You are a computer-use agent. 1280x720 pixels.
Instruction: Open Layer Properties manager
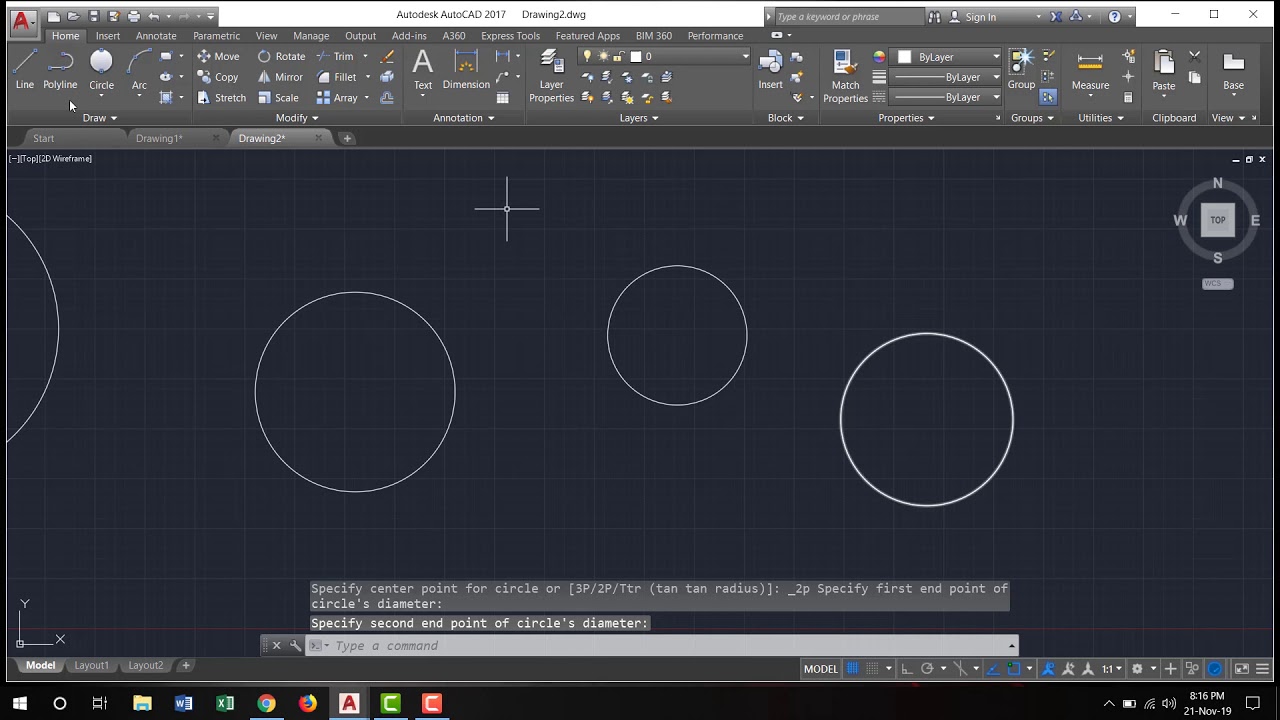pos(551,76)
